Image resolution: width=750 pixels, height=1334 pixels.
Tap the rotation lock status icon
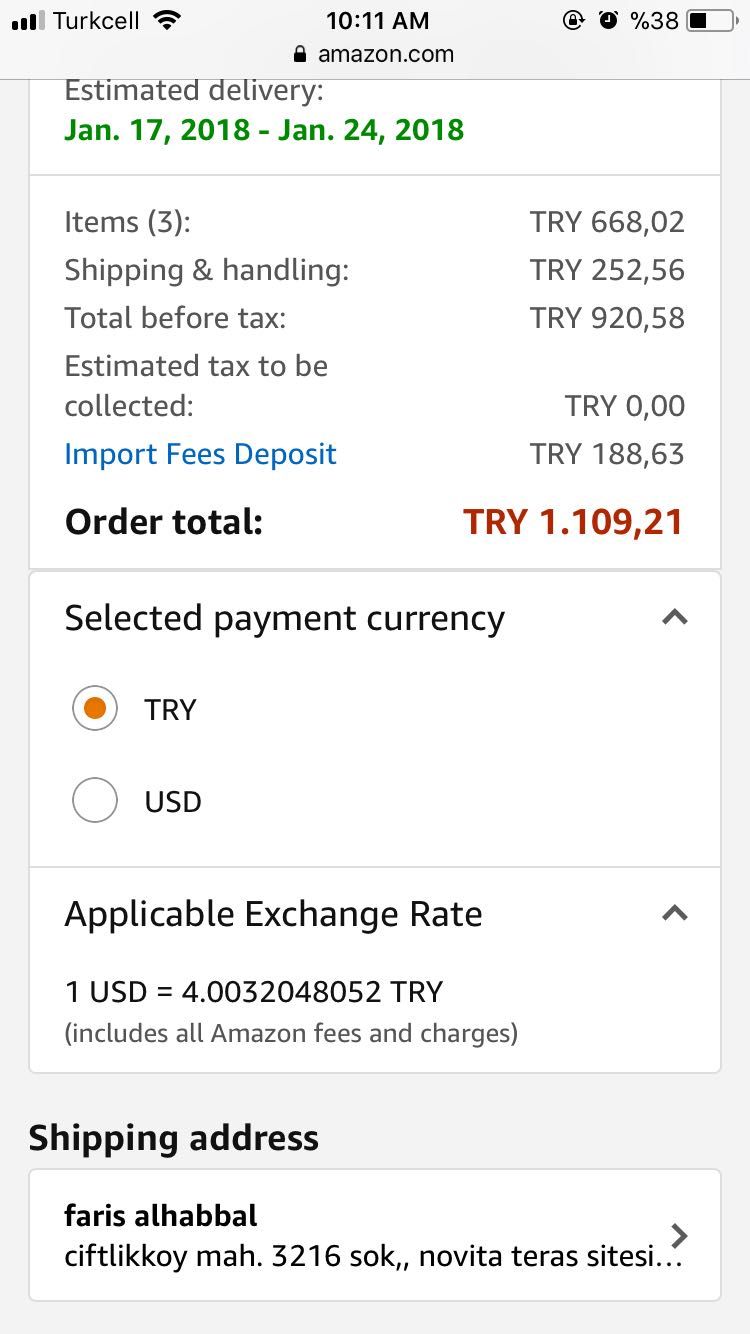tap(574, 20)
